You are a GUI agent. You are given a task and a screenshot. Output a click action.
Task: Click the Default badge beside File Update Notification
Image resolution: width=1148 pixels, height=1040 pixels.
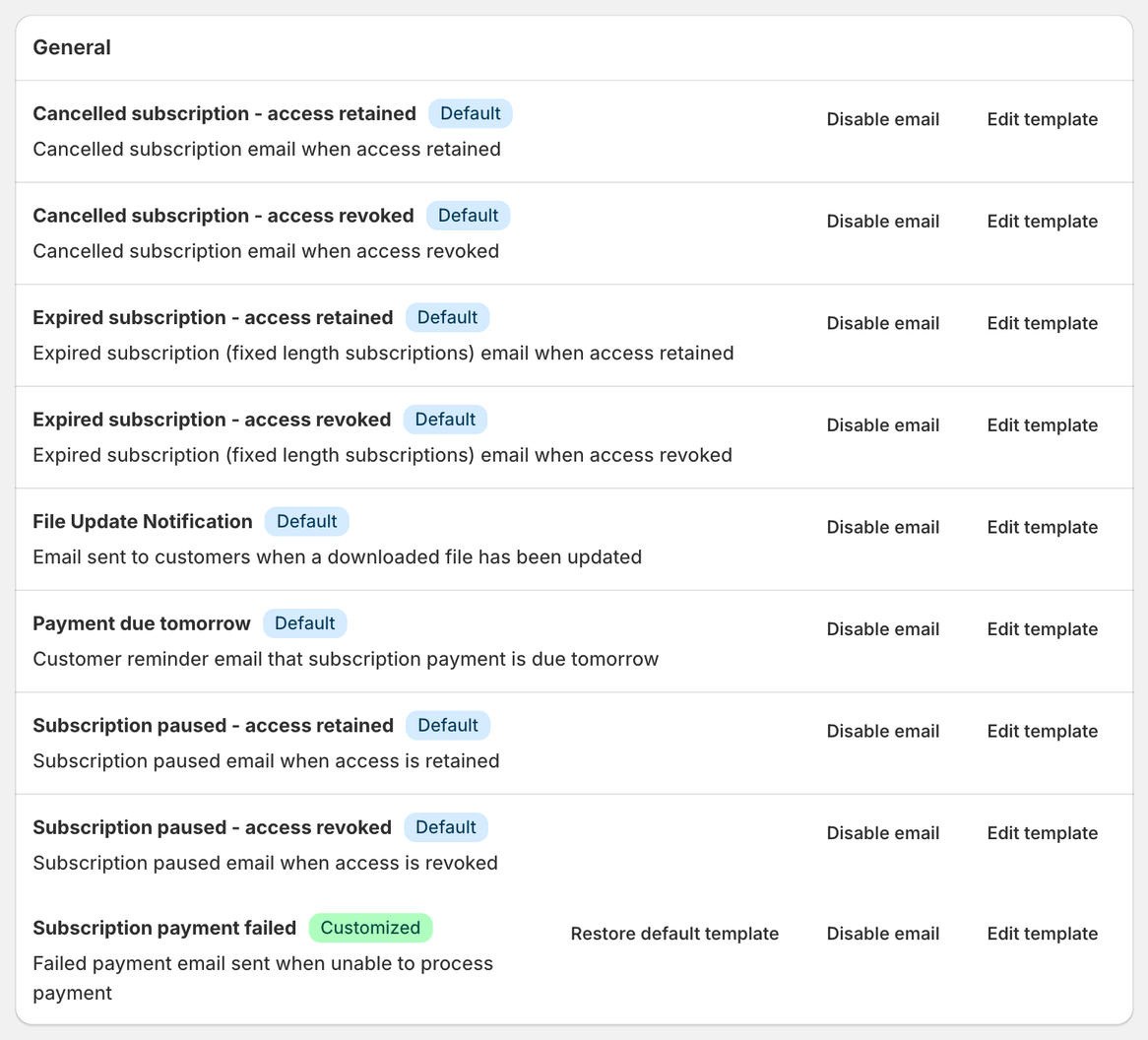pos(307,521)
